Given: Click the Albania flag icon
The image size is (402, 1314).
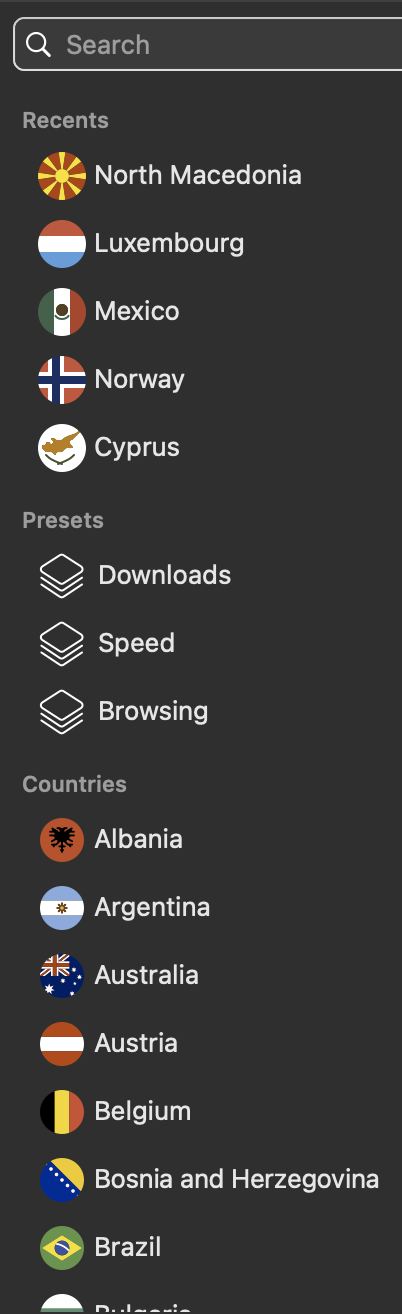Looking at the screenshot, I should tap(61, 840).
